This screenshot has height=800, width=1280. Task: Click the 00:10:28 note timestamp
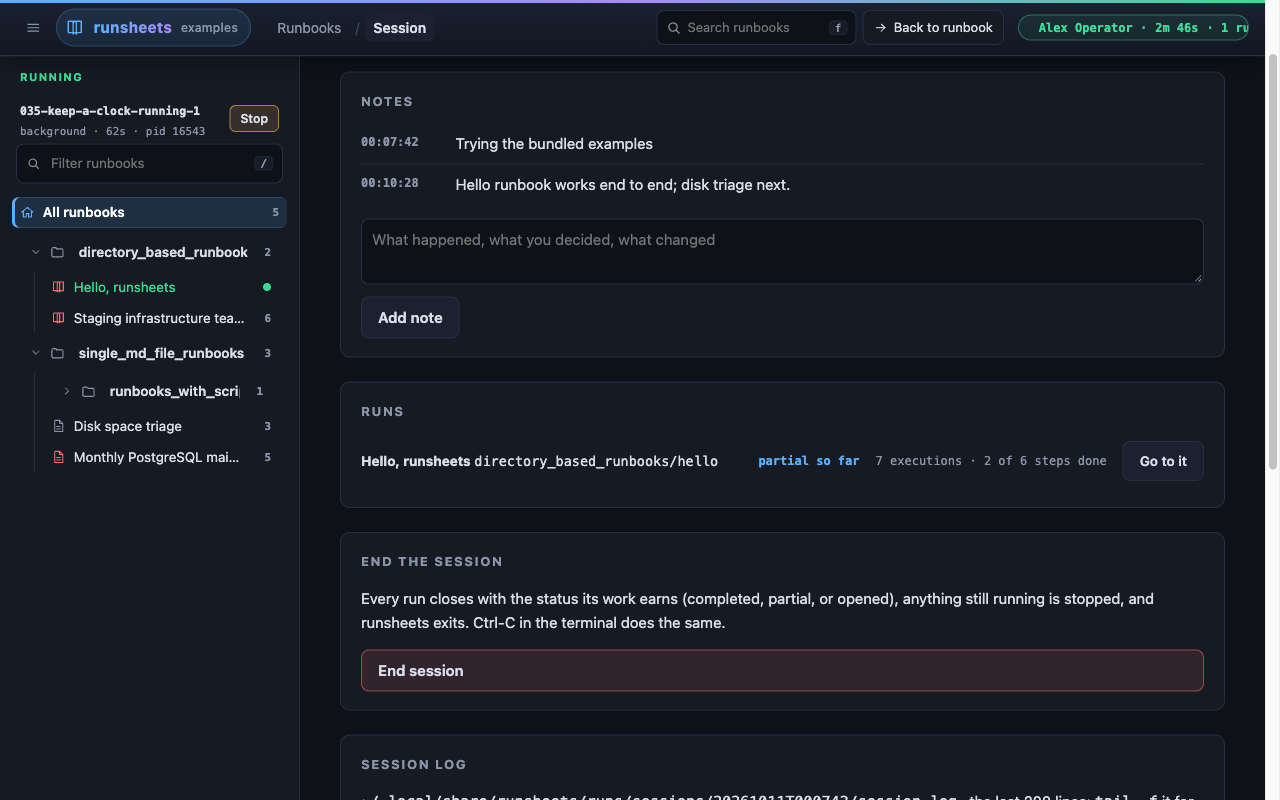tap(390, 183)
